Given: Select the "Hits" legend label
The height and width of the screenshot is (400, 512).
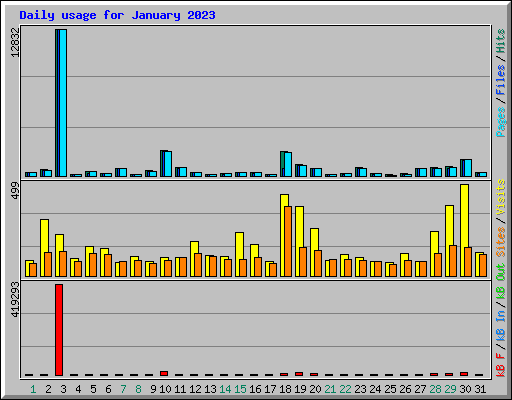Looking at the screenshot, I should (x=500, y=41).
